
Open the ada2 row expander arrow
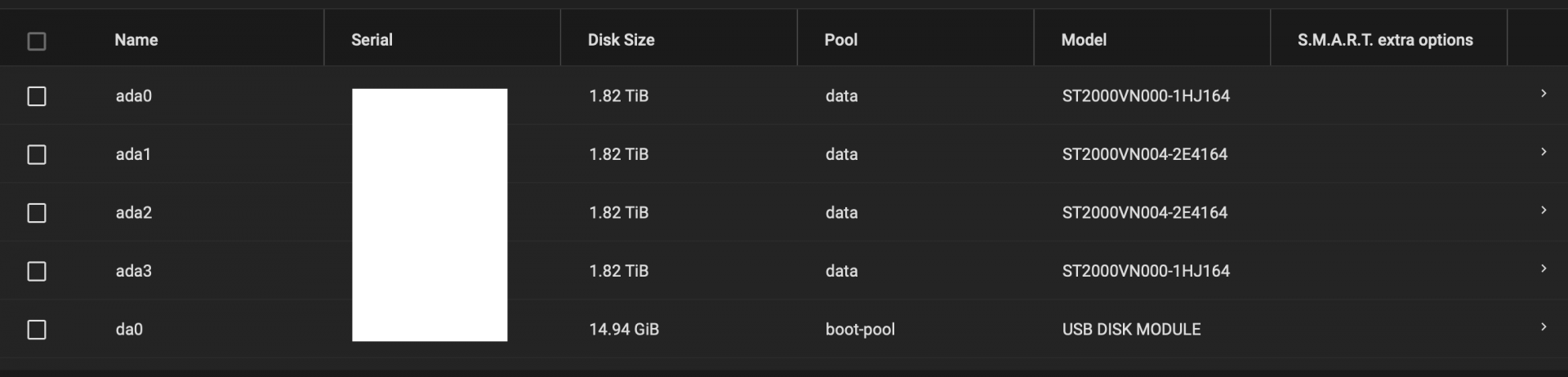pos(1543,211)
